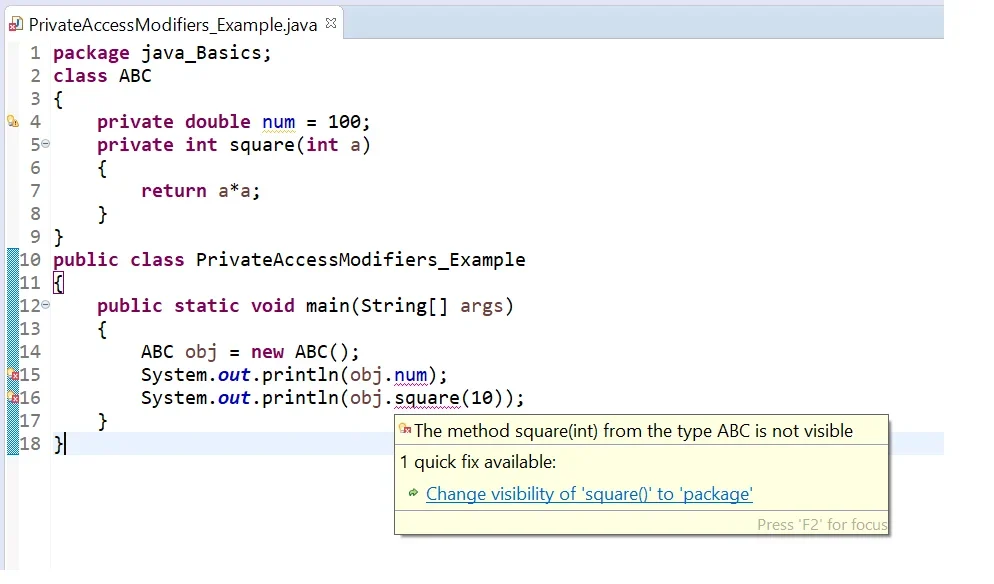Click the error marker on line 15
The height and width of the screenshot is (584, 994).
pyautogui.click(x=13, y=375)
